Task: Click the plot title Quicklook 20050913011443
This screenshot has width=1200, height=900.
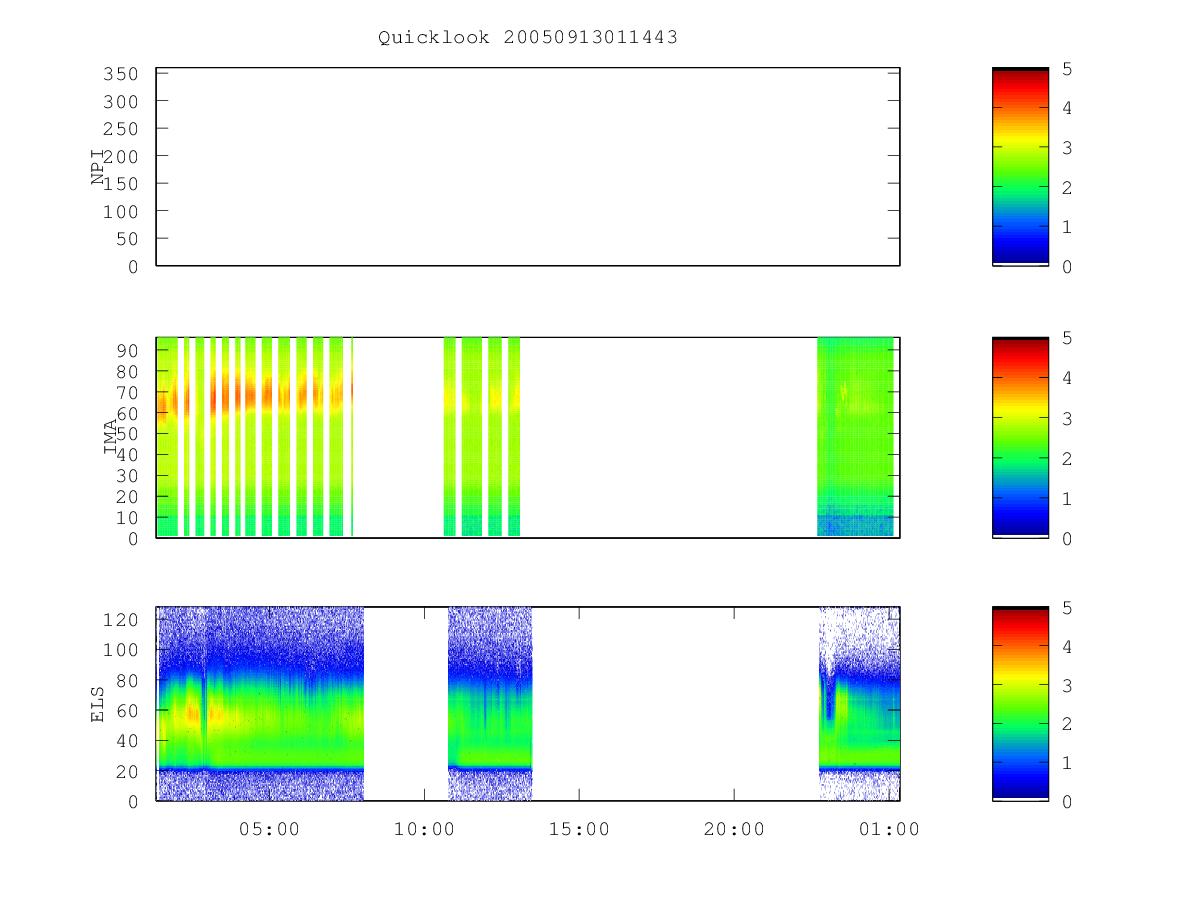Action: (528, 38)
